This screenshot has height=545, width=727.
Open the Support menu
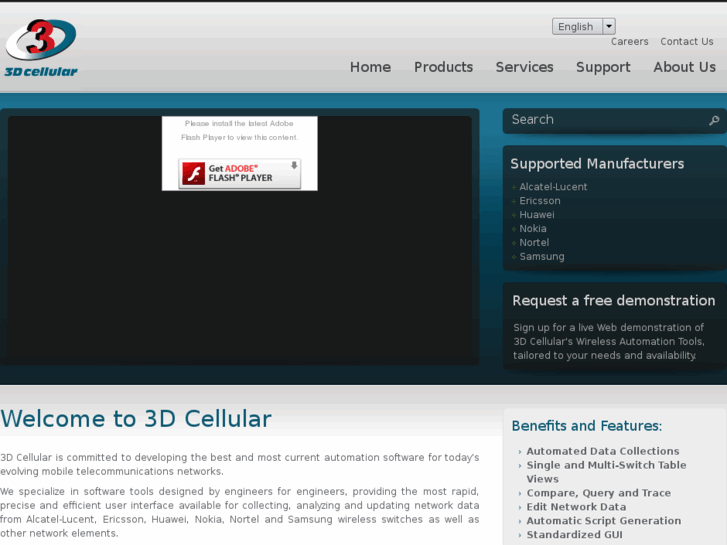coord(603,67)
